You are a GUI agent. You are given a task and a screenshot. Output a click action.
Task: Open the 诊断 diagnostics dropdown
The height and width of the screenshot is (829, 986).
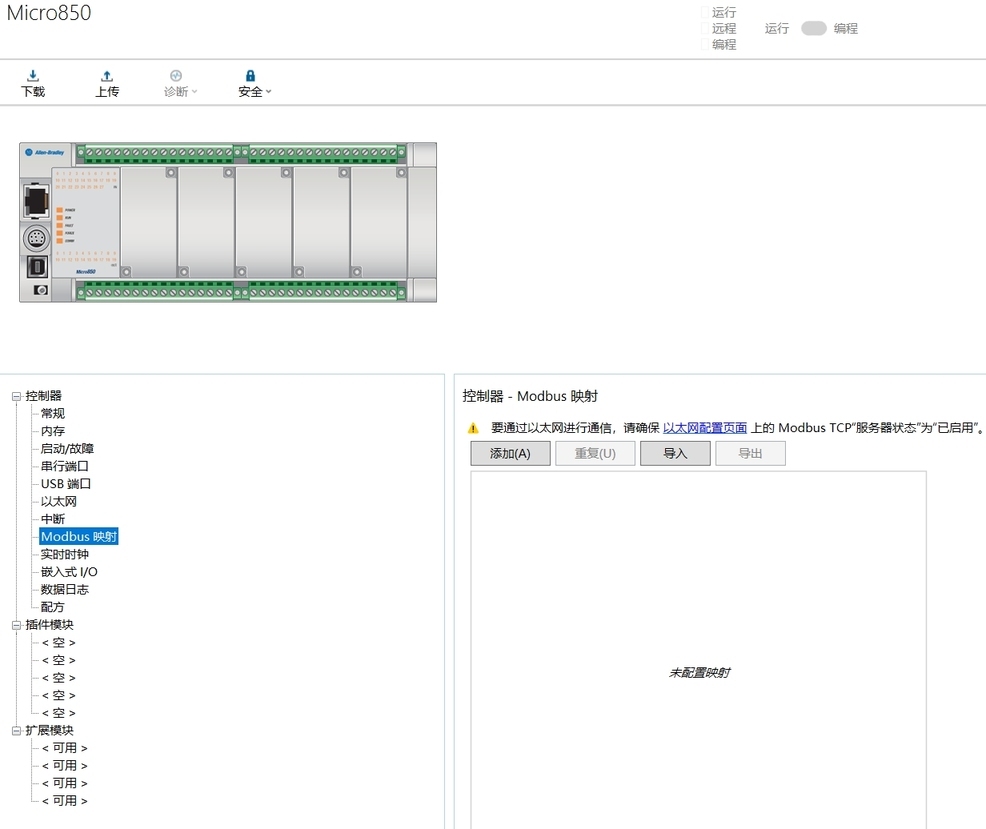[x=180, y=84]
